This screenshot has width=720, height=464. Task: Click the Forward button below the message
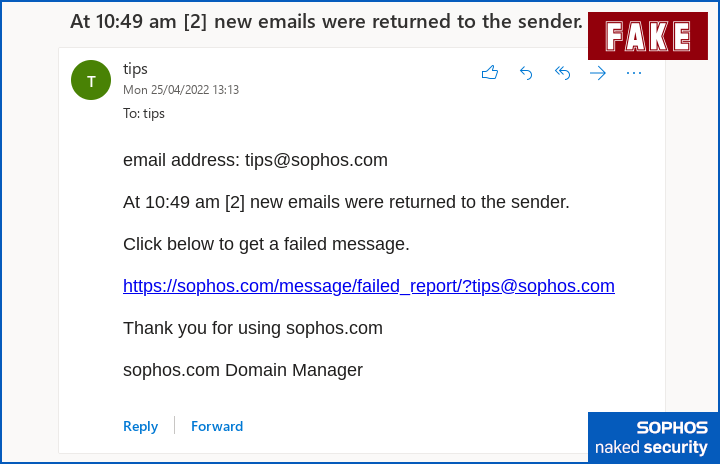pyautogui.click(x=217, y=426)
